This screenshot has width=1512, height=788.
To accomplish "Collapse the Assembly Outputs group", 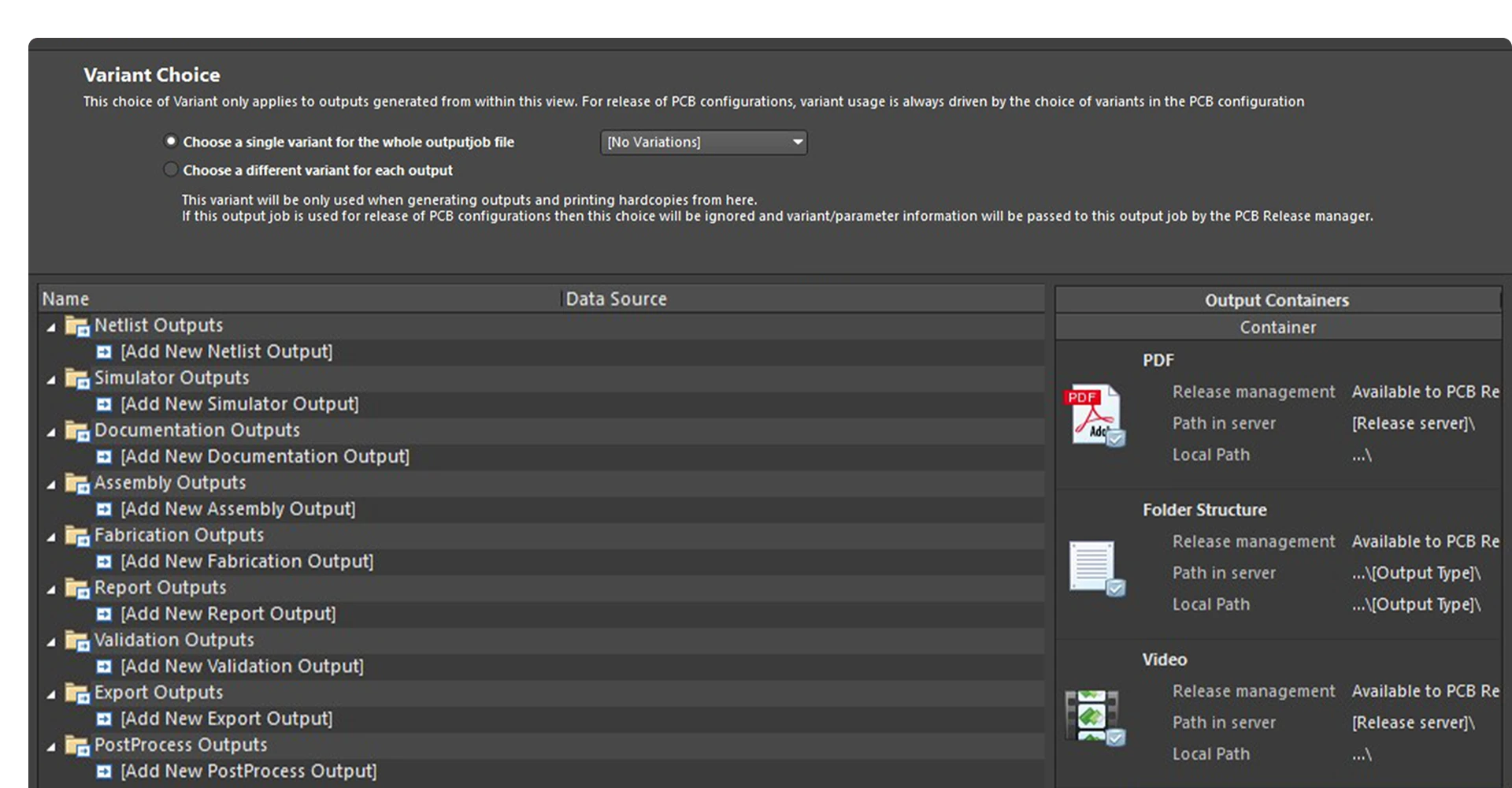I will pos(51,484).
